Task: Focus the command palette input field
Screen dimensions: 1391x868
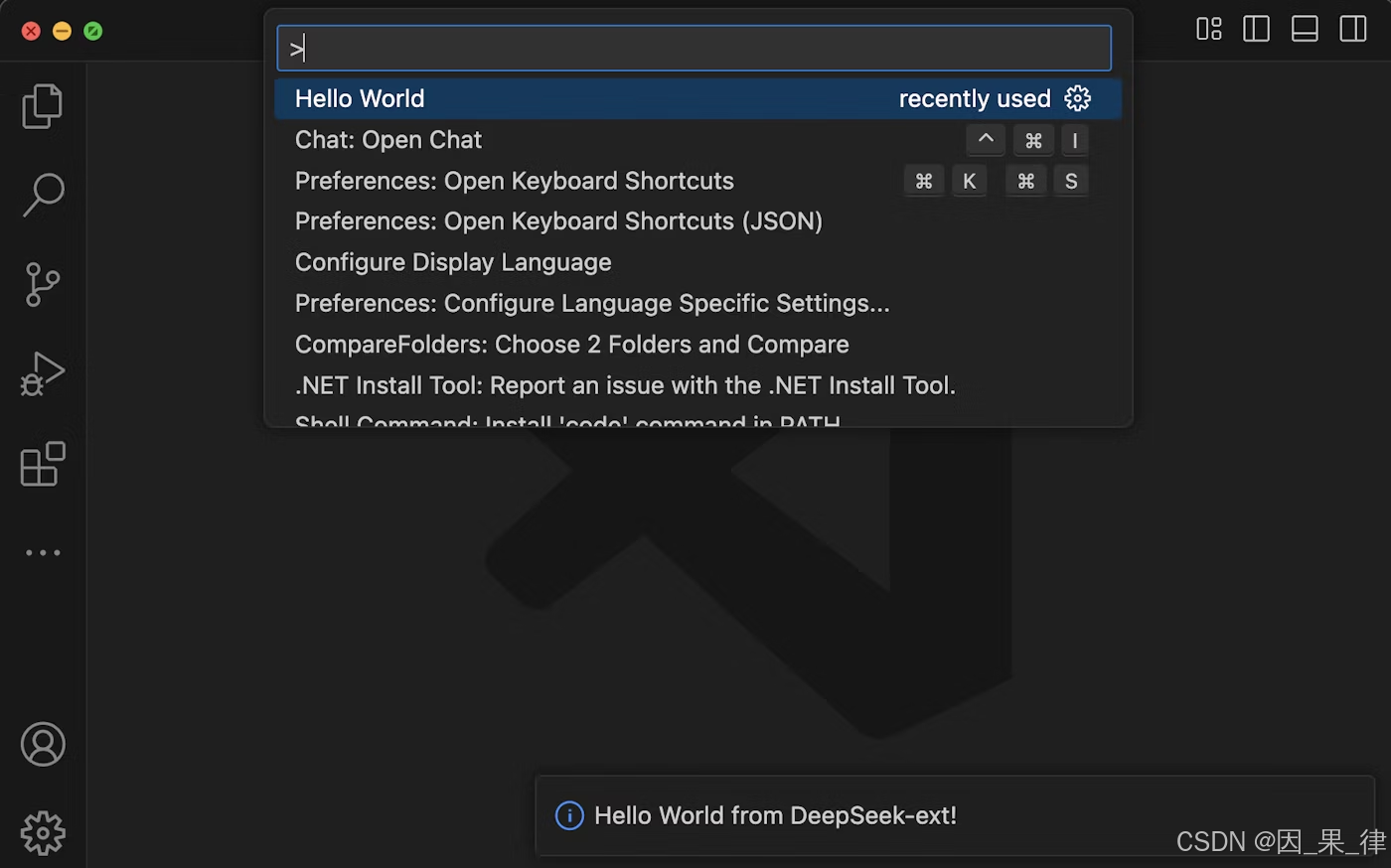Action: [x=694, y=48]
